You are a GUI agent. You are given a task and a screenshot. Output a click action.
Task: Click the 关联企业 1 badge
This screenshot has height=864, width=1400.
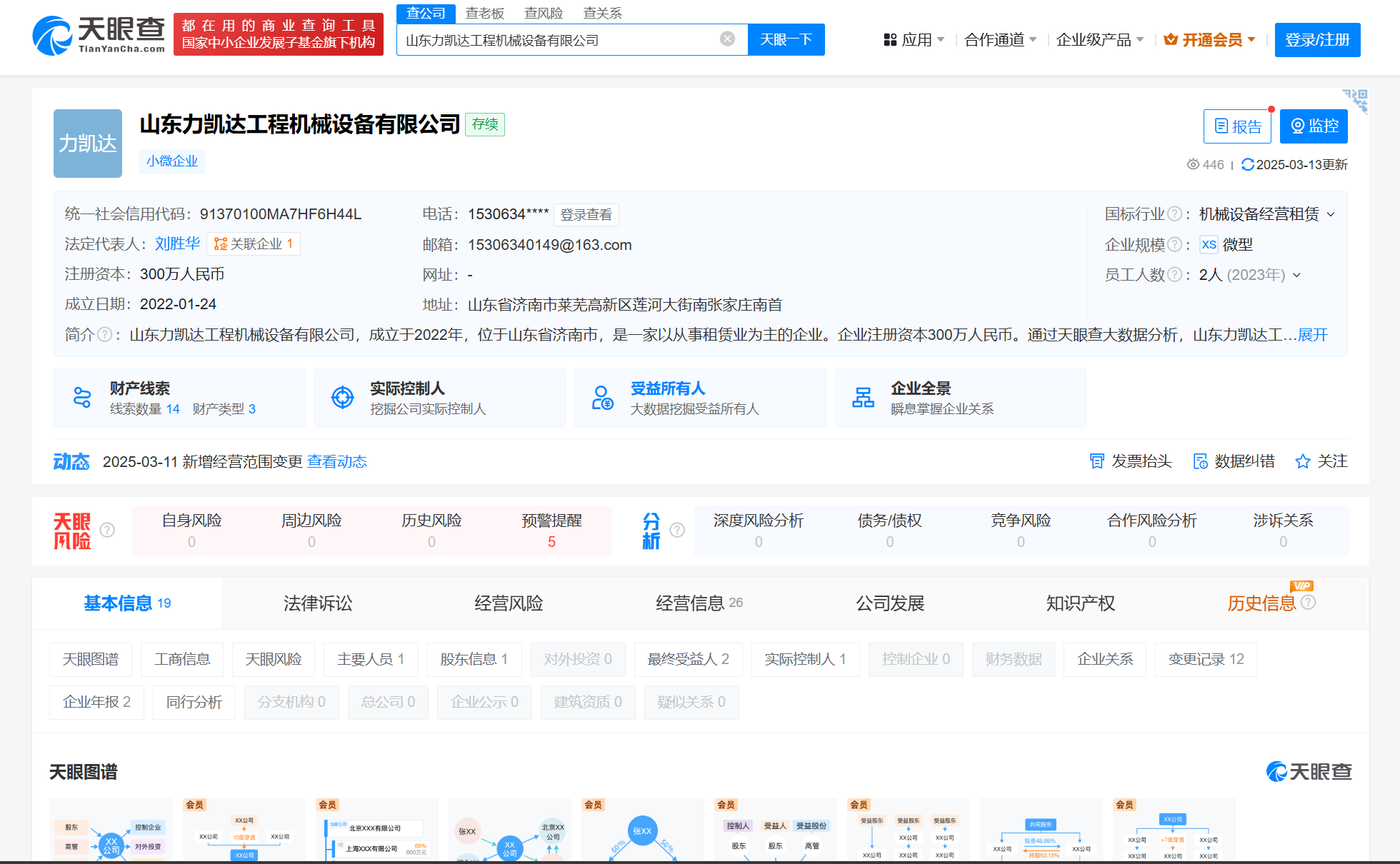[254, 244]
